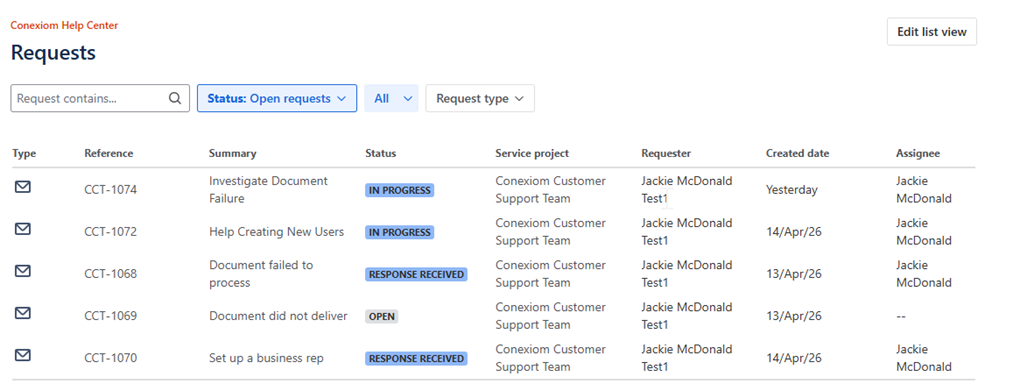
Task: Click the Requester column header
Action: point(666,153)
